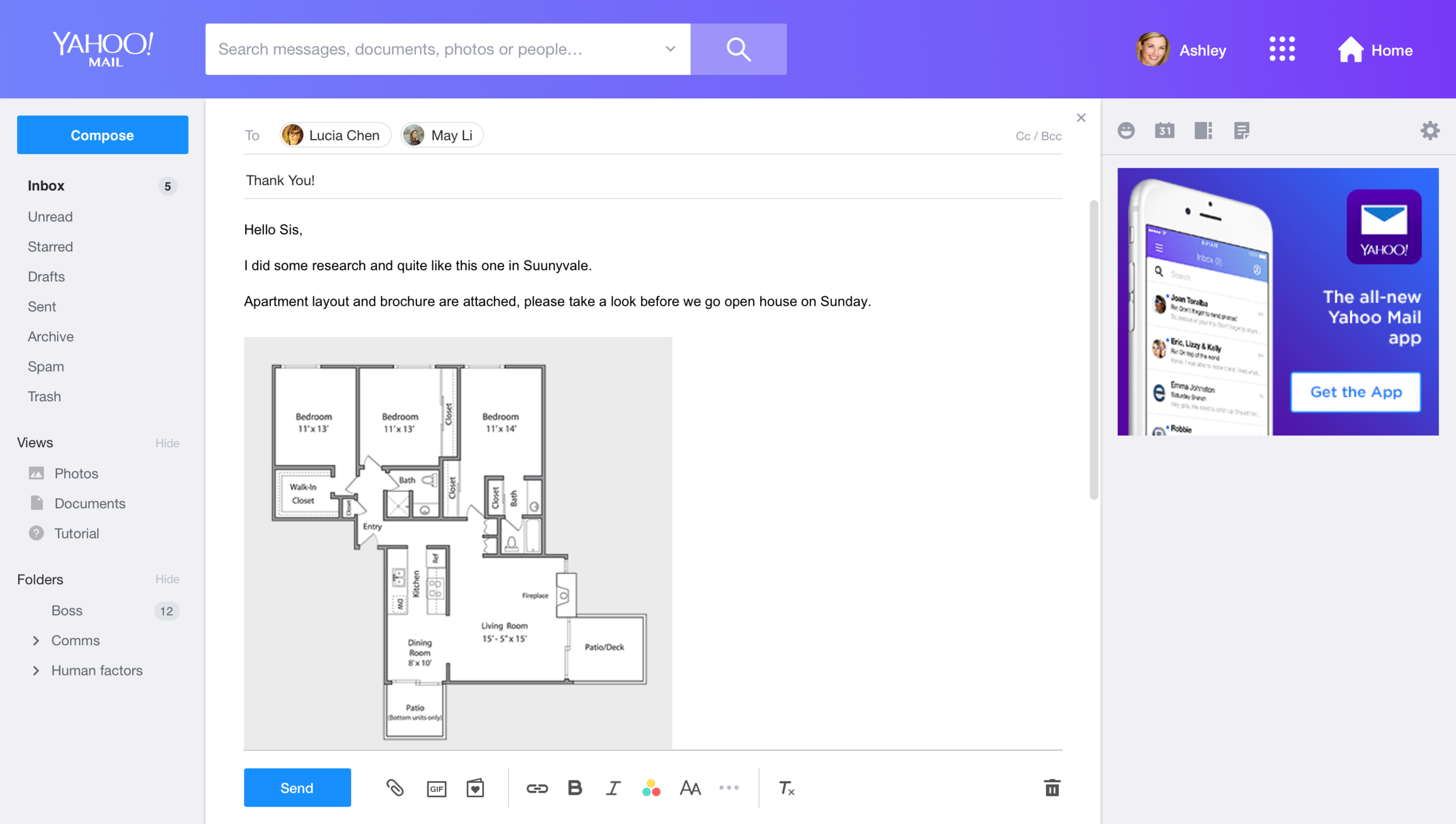
Task: Click the floor plan image attachment
Action: (x=458, y=543)
